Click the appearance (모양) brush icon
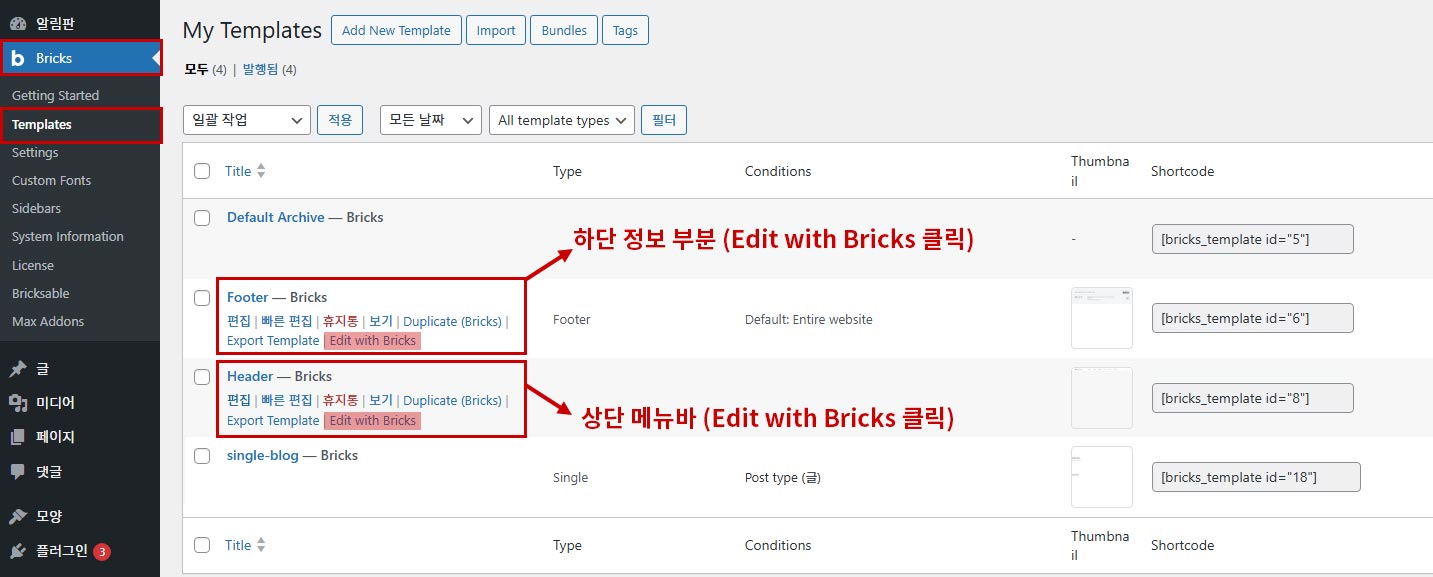This screenshot has height=577, width=1433. click(18, 517)
